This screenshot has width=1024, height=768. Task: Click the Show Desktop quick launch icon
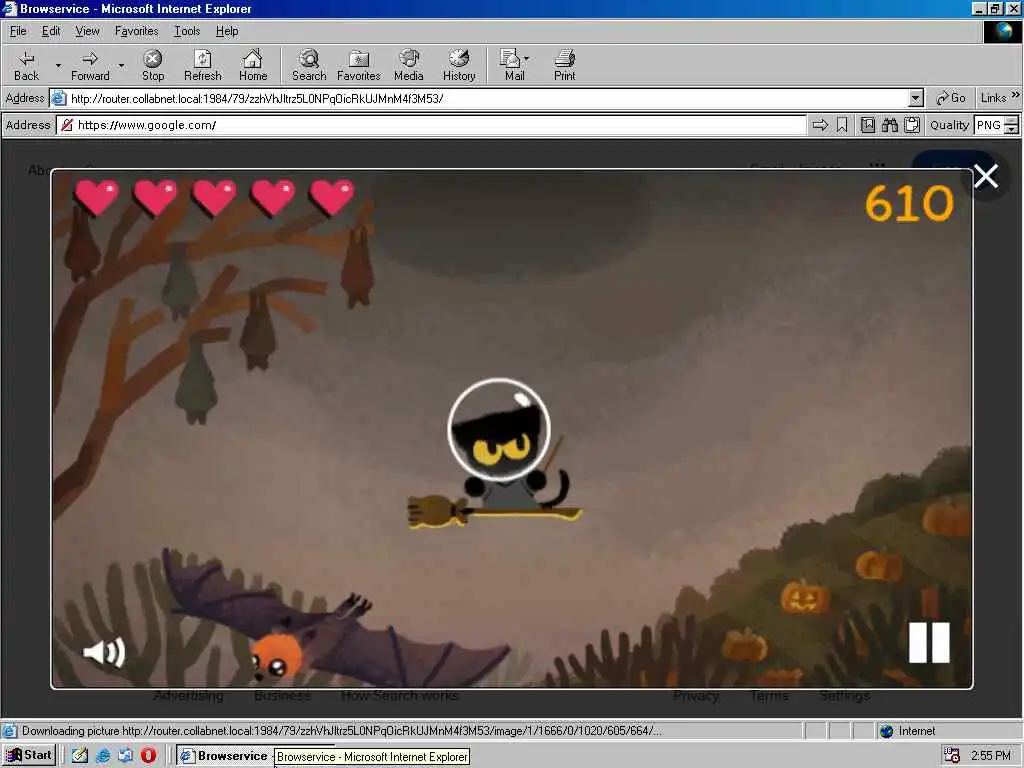pos(80,756)
